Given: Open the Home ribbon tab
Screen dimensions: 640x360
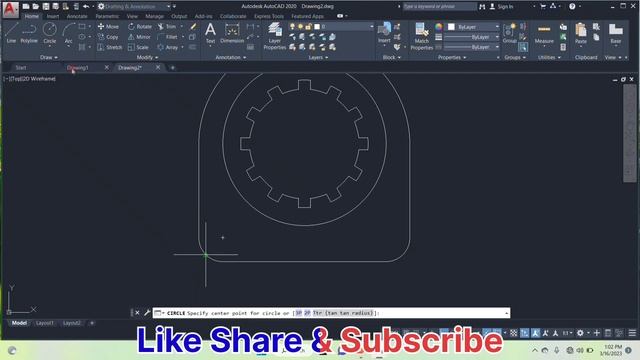Looking at the screenshot, I should [x=31, y=16].
